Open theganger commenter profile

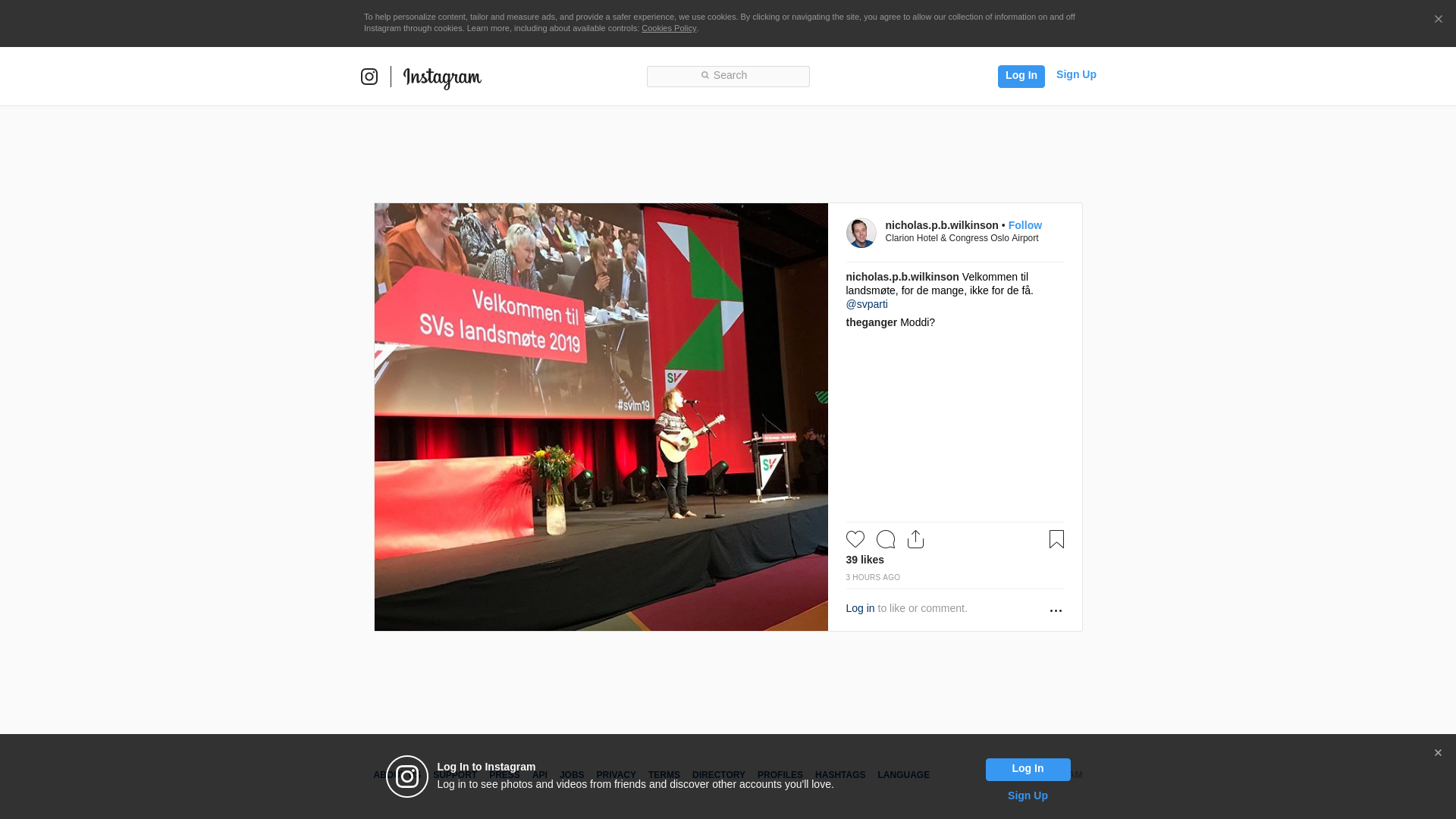(871, 322)
